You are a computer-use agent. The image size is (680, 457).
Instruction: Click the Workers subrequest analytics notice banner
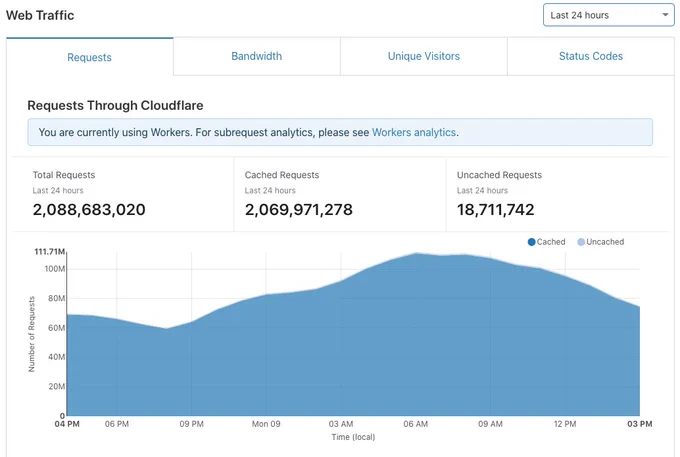(340, 132)
